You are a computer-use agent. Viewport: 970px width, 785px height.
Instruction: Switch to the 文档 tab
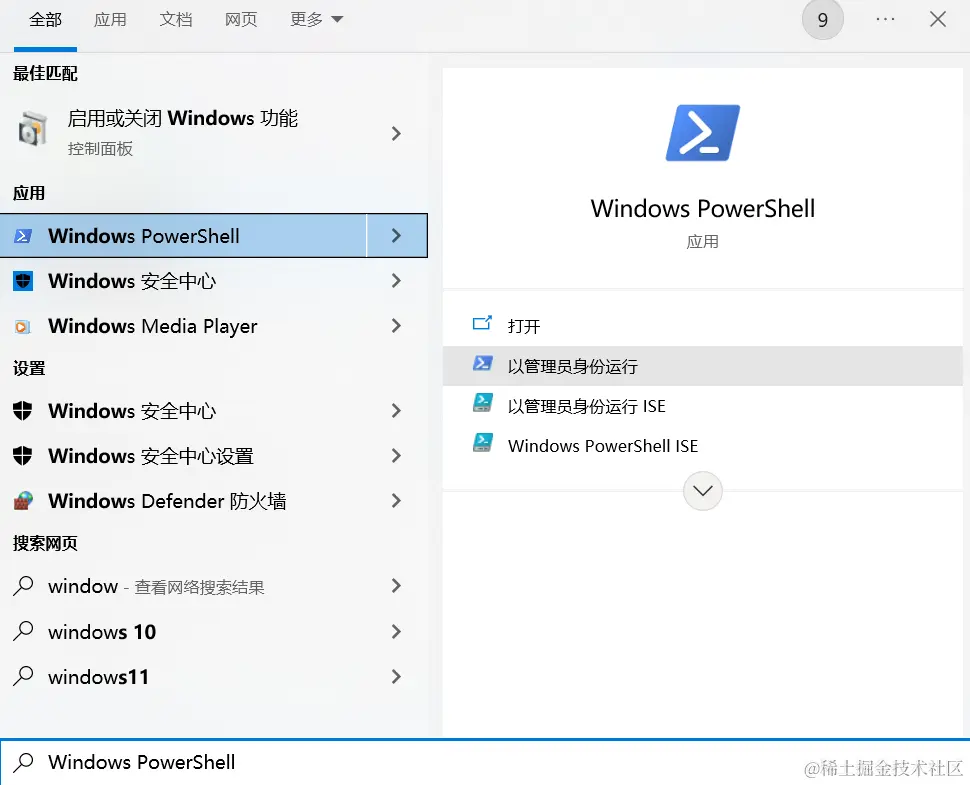click(x=176, y=20)
